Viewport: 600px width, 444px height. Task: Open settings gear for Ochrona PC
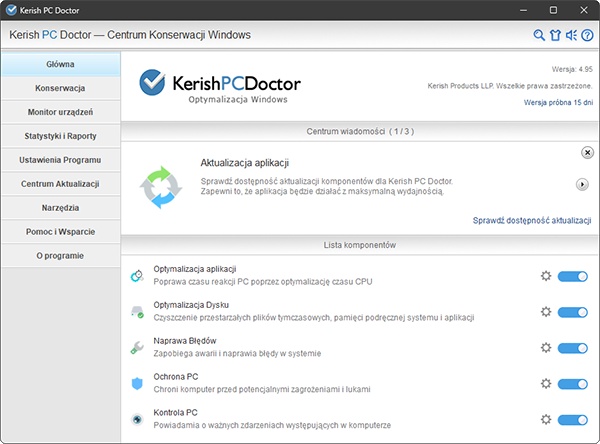click(546, 384)
